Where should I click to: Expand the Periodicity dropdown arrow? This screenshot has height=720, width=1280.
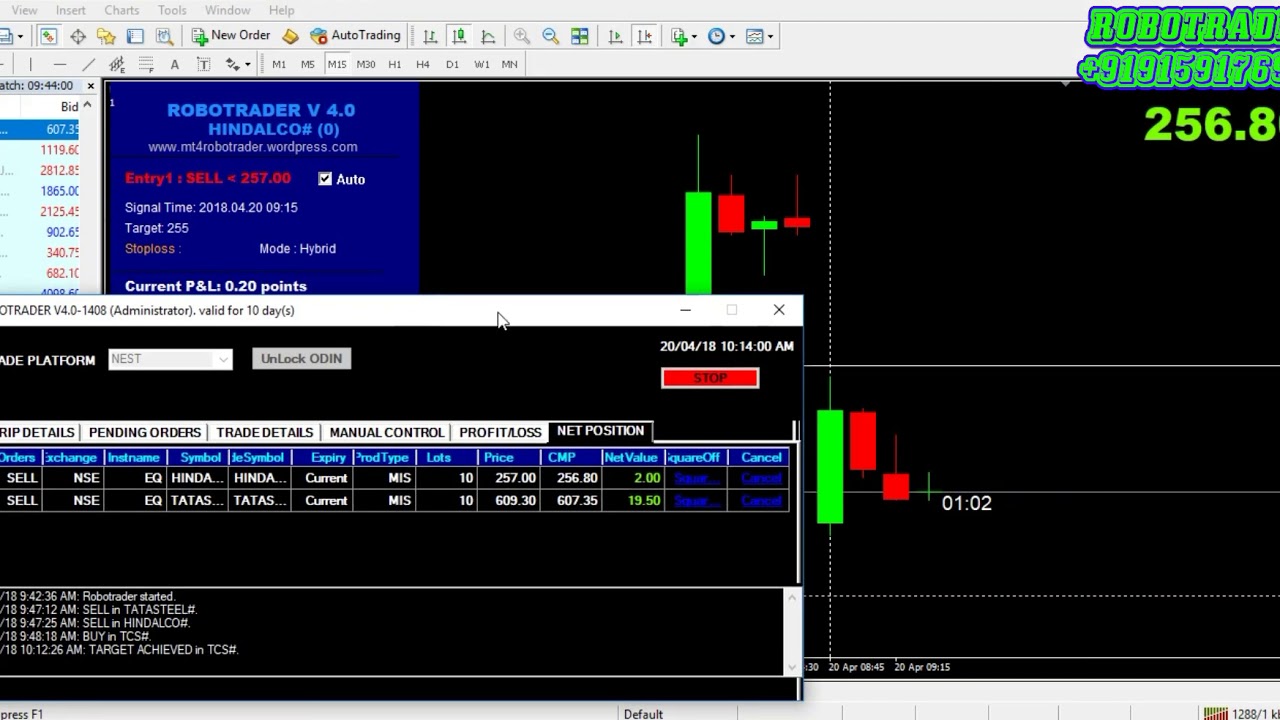pyautogui.click(x=732, y=36)
